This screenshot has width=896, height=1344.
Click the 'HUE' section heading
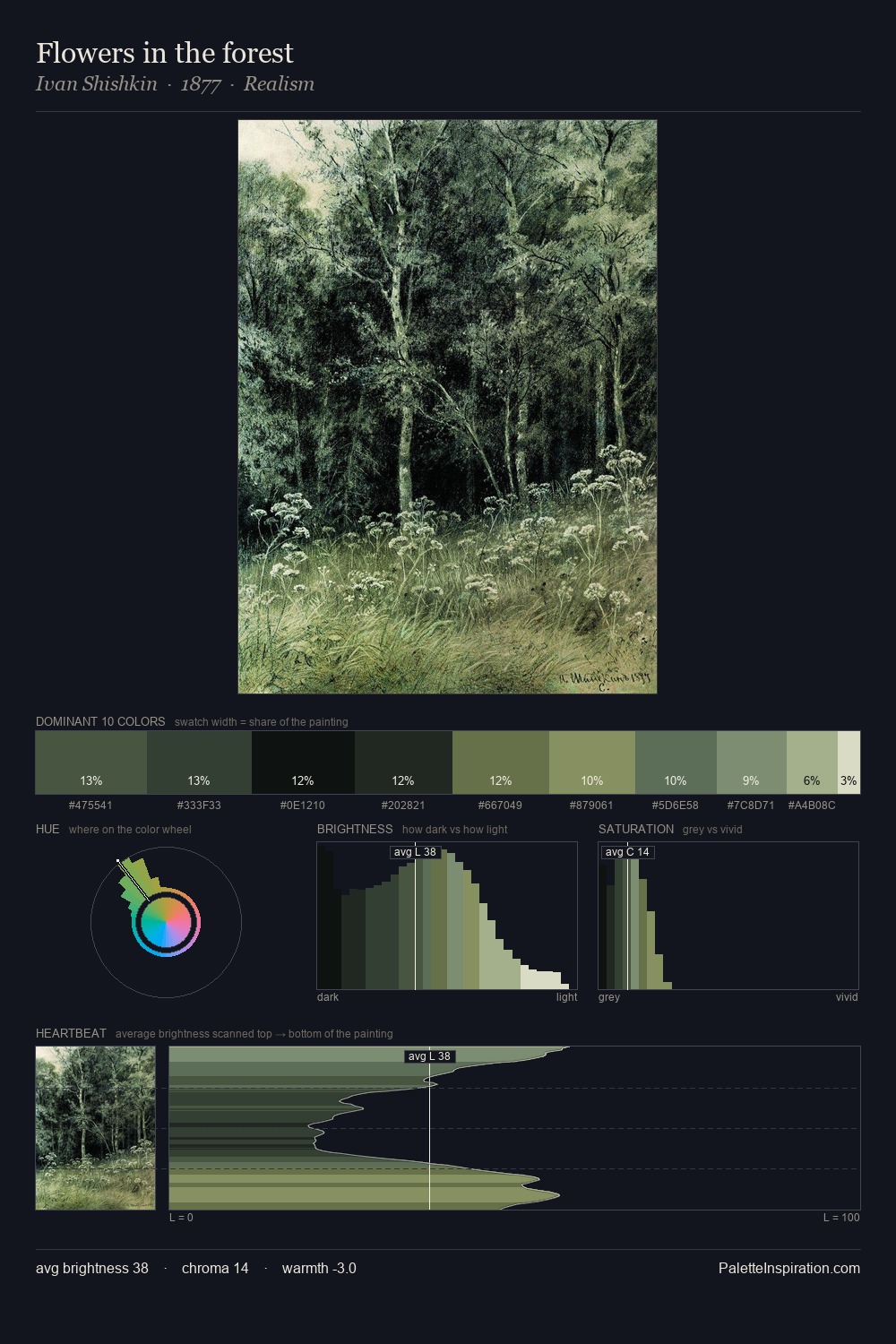47,829
